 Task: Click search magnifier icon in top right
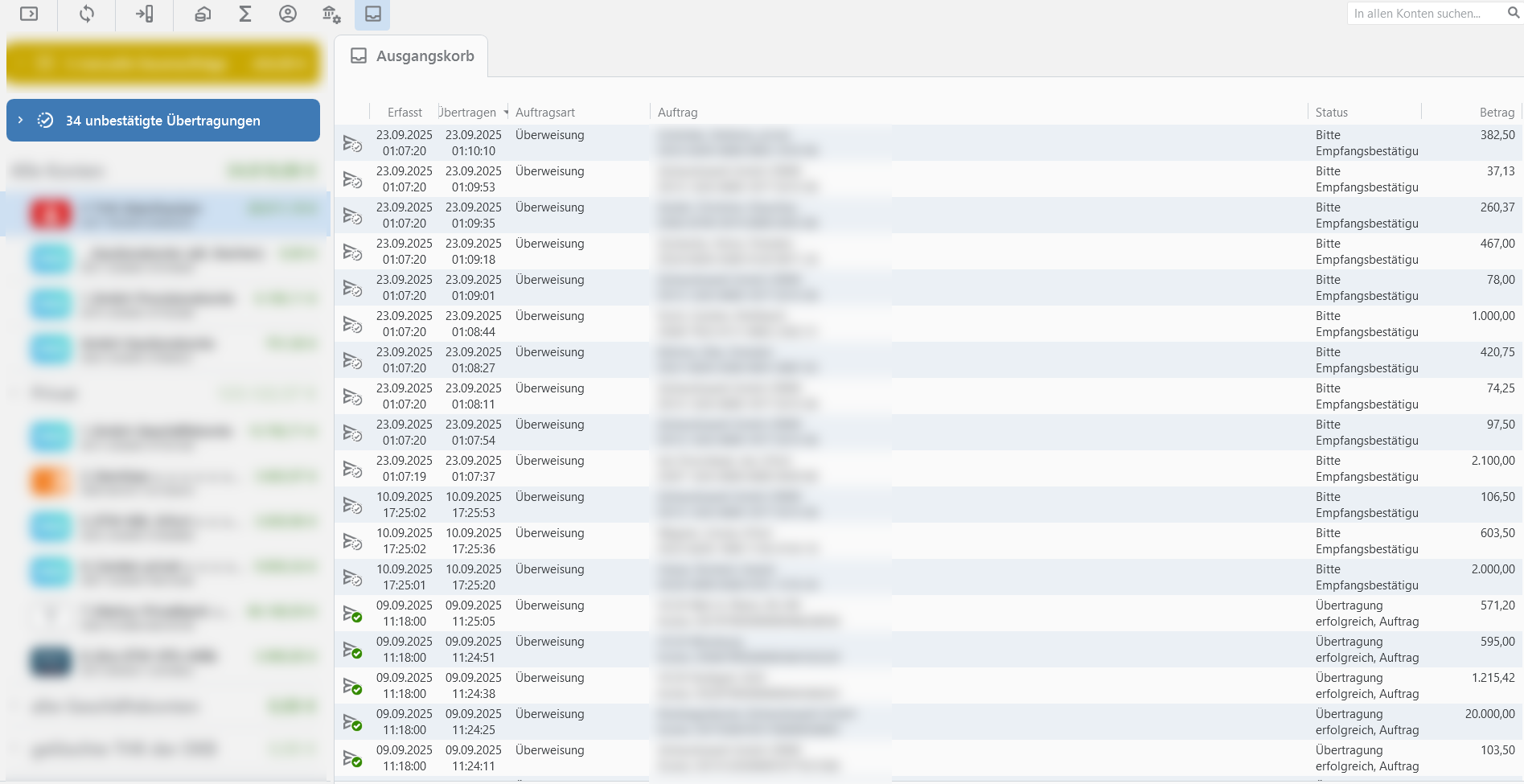pyautogui.click(x=1513, y=13)
